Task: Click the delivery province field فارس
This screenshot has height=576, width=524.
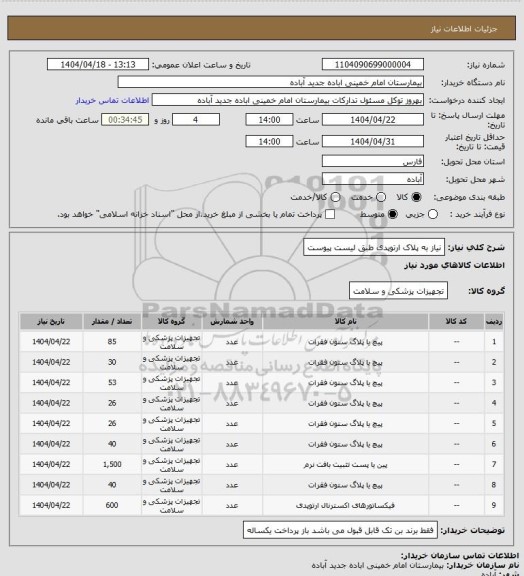Action: click(373, 161)
